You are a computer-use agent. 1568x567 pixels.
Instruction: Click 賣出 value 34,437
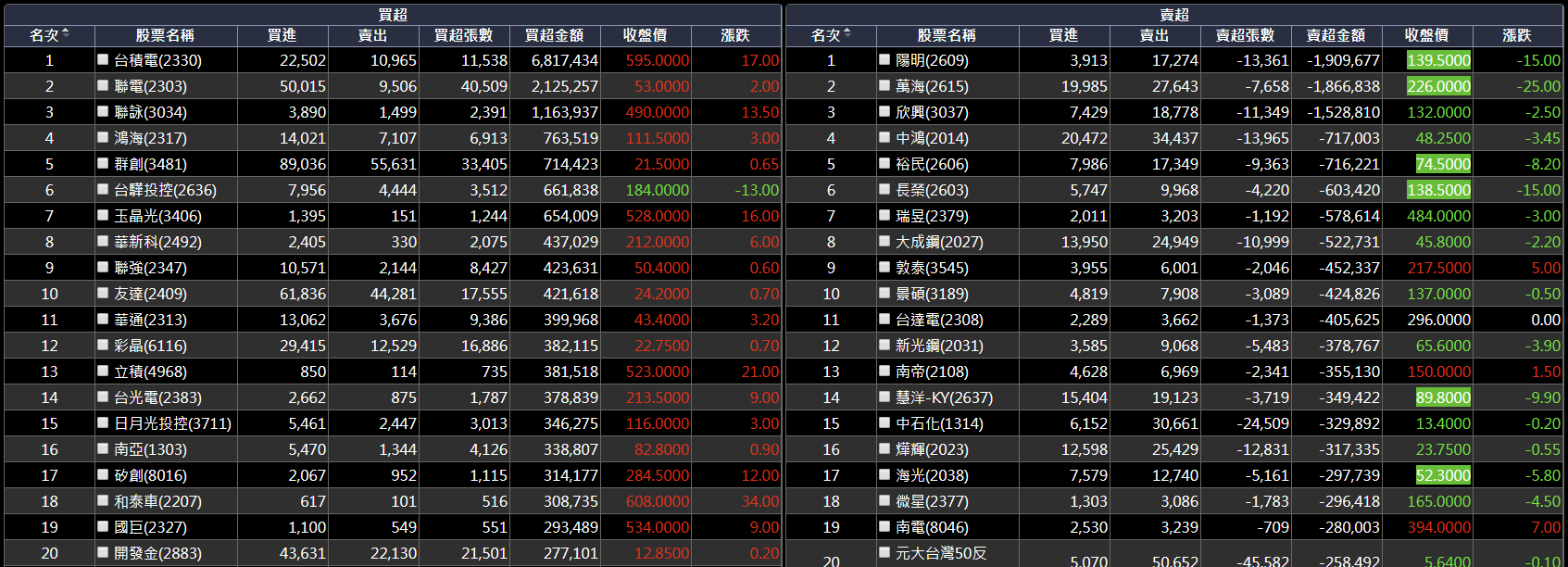click(1175, 138)
